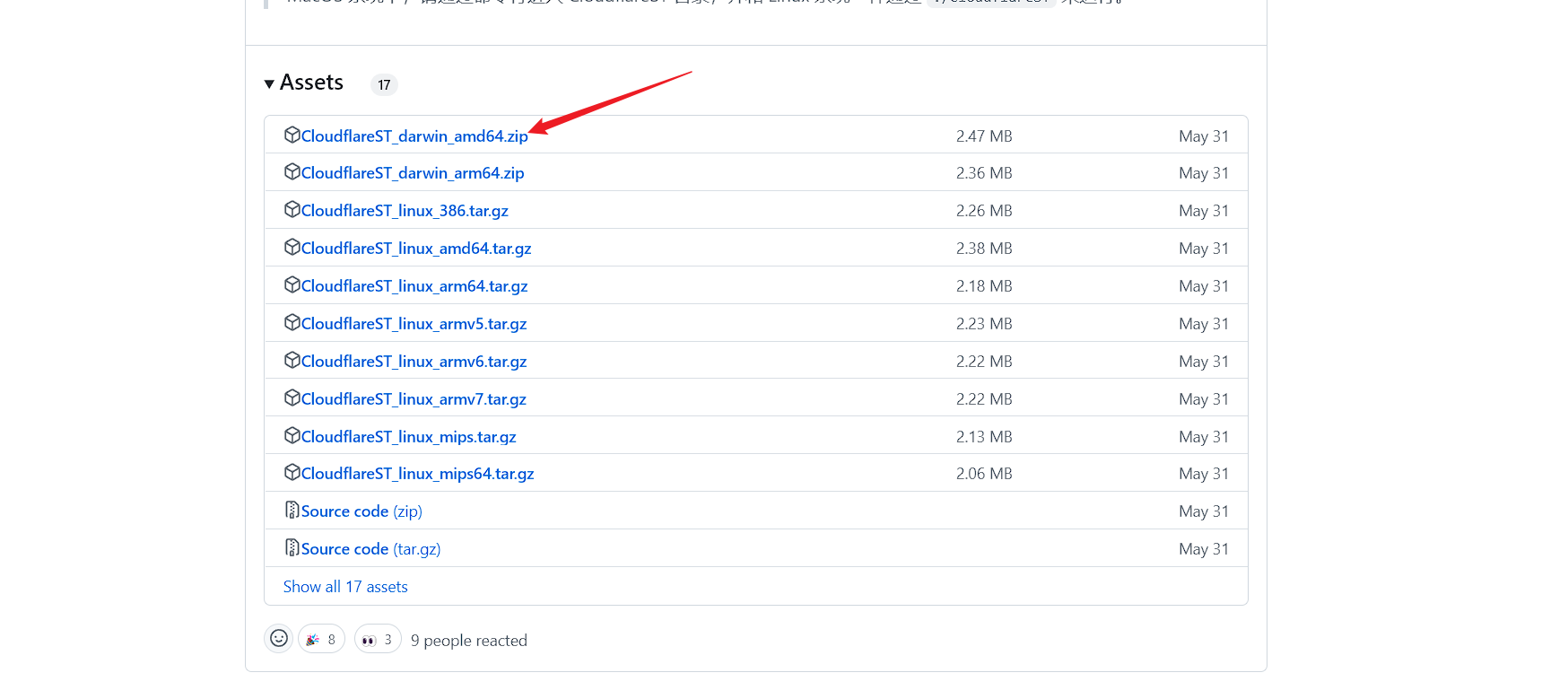Download CloudflareST_linux_386.tar.gz
Image resolution: width=1568 pixels, height=699 pixels.
[x=405, y=211]
